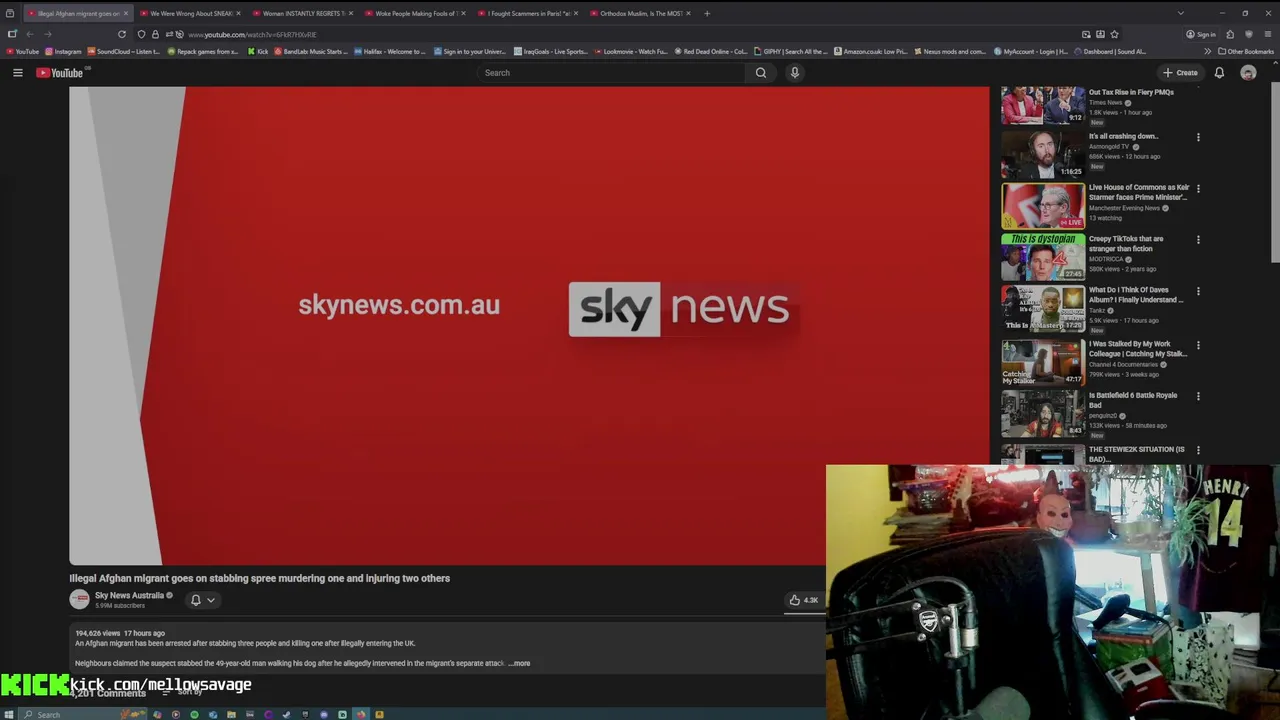This screenshot has width=1280, height=720.
Task: Open options for 'I Was Stalked By My Work Colleague'
Action: (x=1198, y=345)
